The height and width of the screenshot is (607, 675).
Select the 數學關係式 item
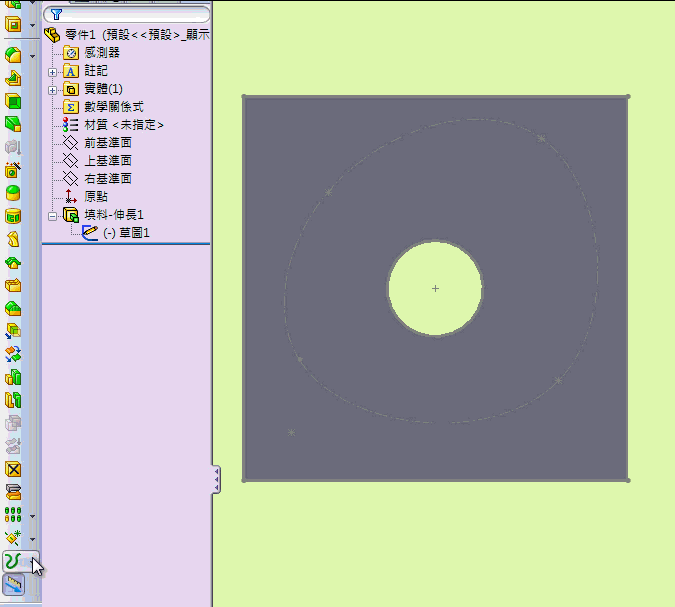[x=103, y=107]
